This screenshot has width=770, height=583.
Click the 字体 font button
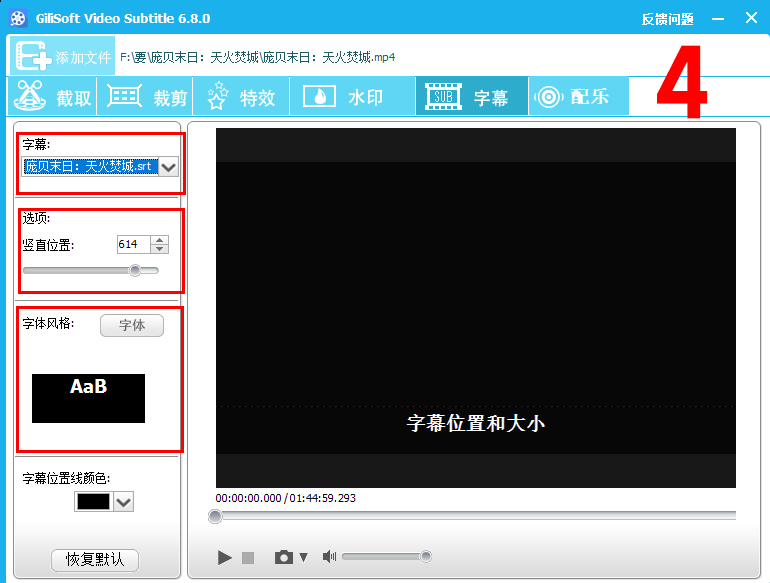[132, 325]
